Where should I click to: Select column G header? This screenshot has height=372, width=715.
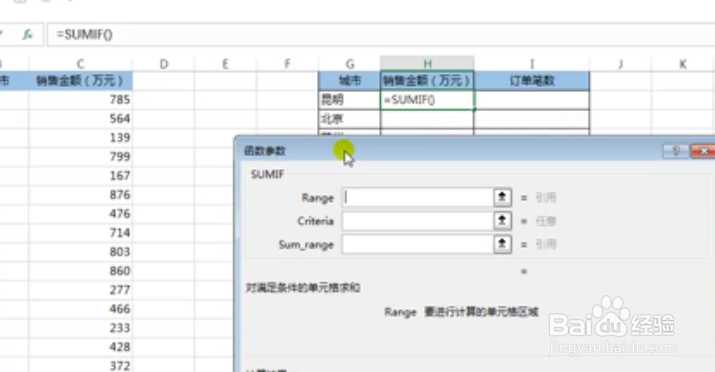point(350,64)
